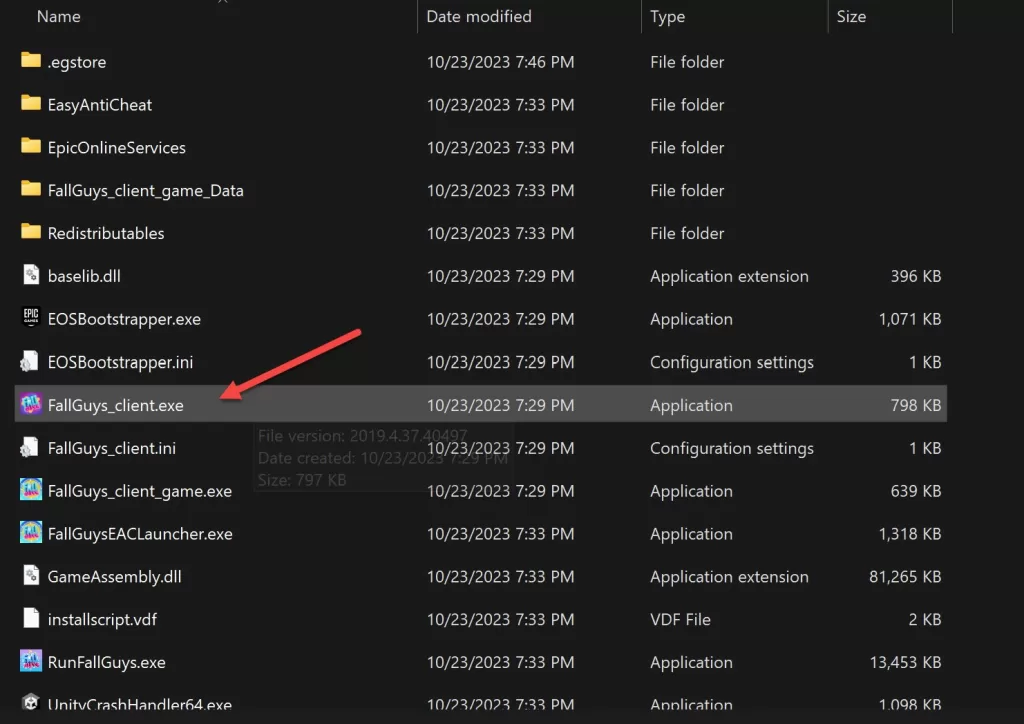1024x724 pixels.
Task: Select the FallGuysEACLauncher.exe application icon
Action: point(31,533)
